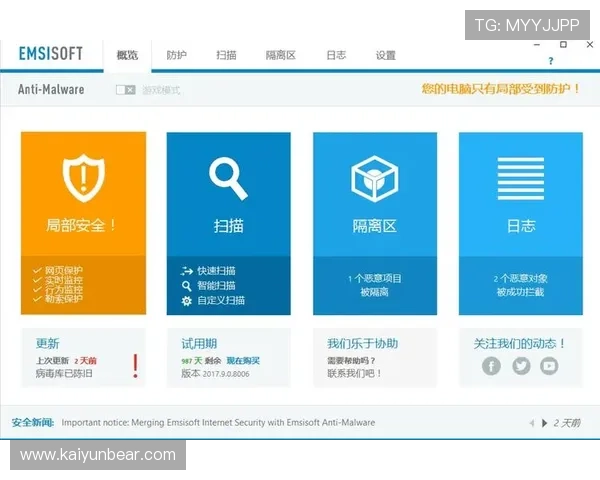This screenshot has width=600, height=480.
Task: Switch to the 防护 tab
Action: (x=176, y=55)
